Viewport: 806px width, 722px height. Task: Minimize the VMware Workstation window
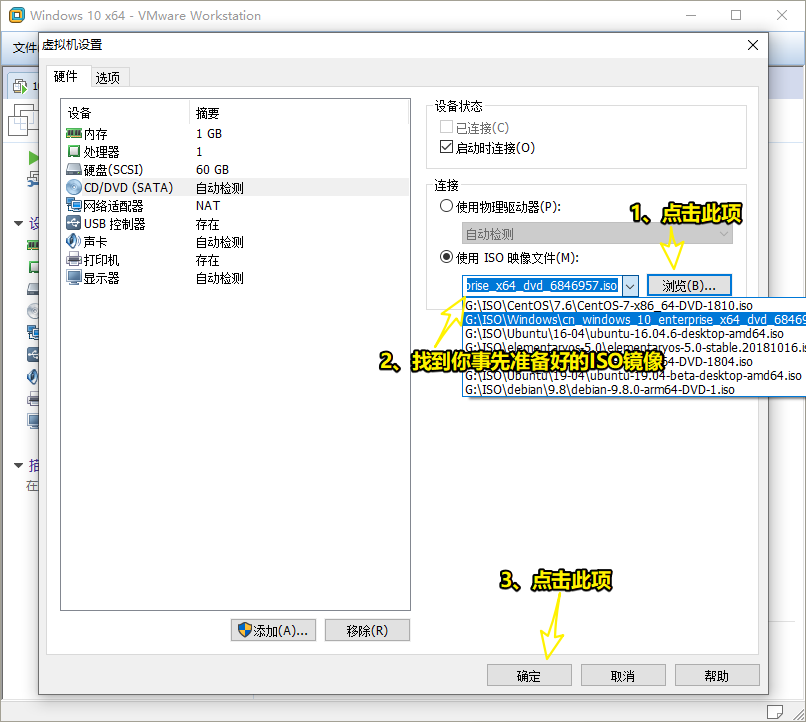(x=691, y=15)
